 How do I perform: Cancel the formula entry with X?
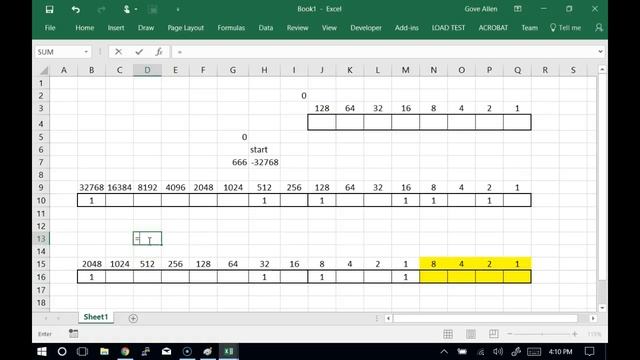[118, 52]
